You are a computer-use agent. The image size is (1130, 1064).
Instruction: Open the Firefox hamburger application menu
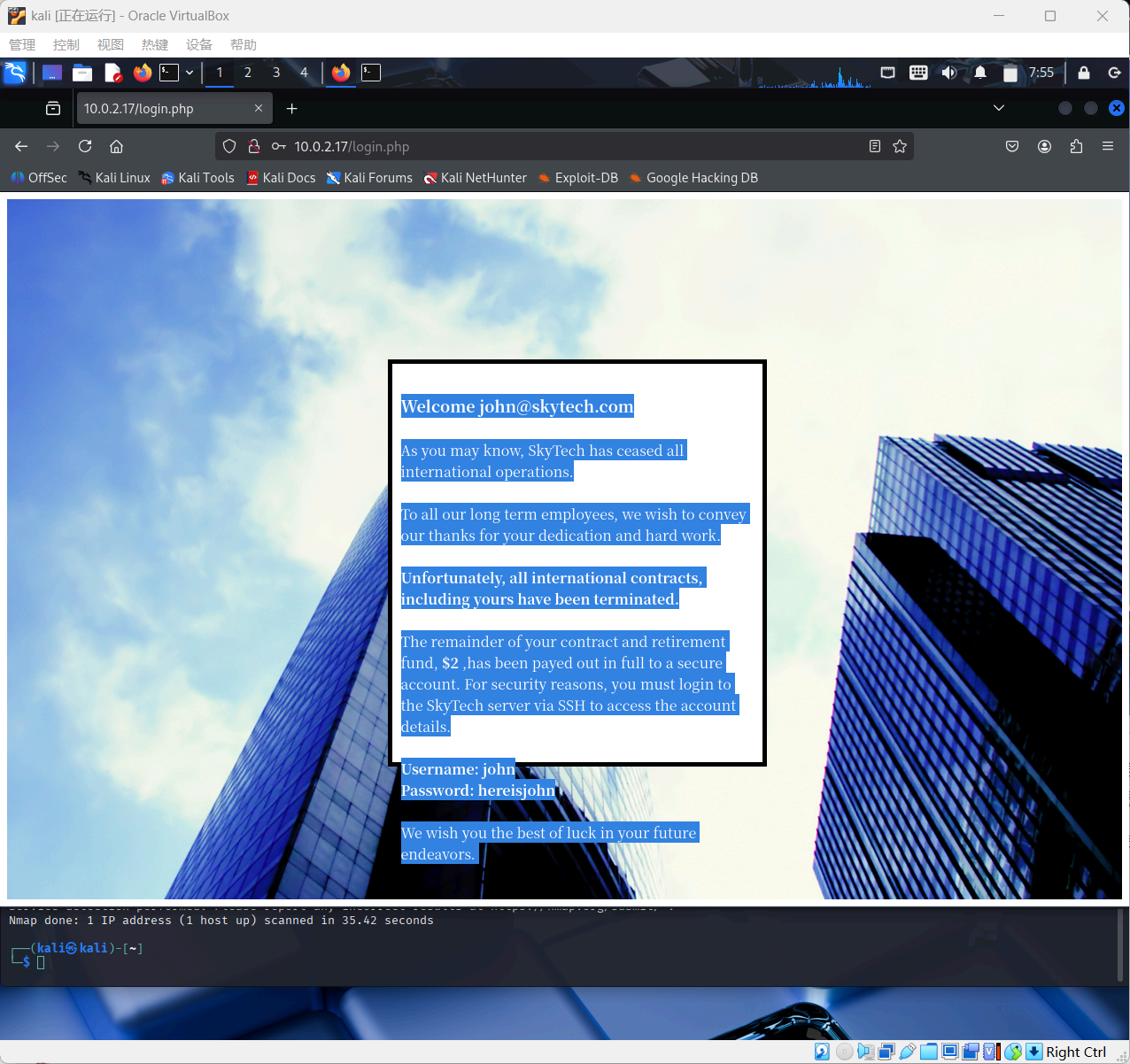pos(1108,146)
